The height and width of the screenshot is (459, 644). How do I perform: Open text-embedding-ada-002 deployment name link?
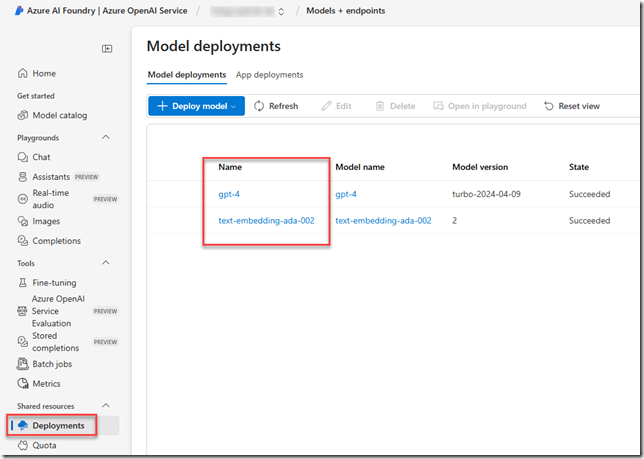(266, 221)
